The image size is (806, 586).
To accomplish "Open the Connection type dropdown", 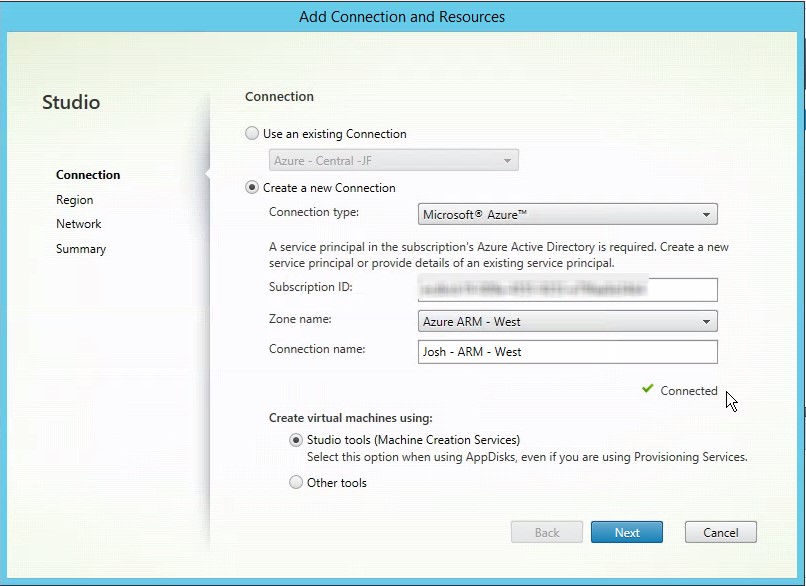I will tap(567, 214).
